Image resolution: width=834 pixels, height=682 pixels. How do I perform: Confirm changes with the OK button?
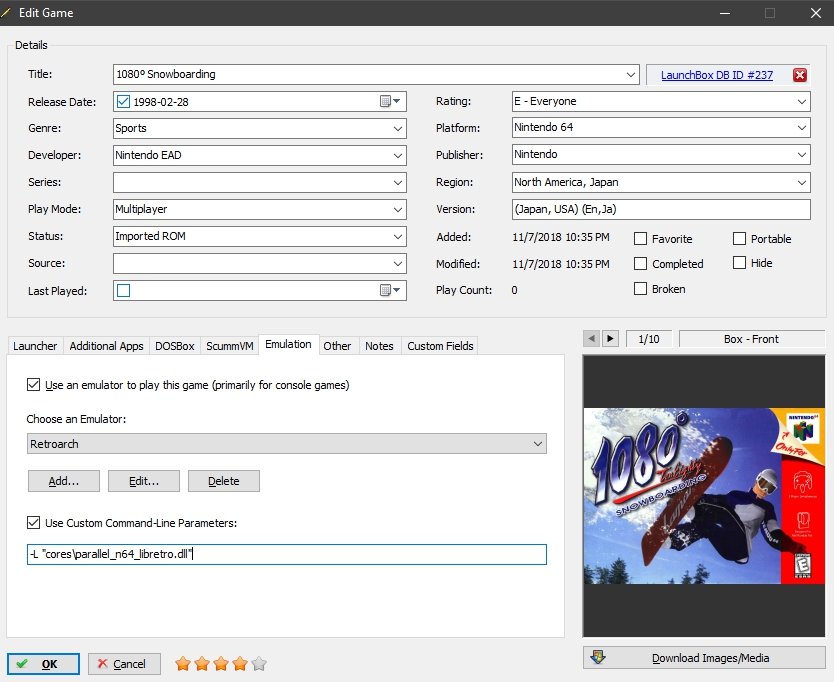pos(44,664)
